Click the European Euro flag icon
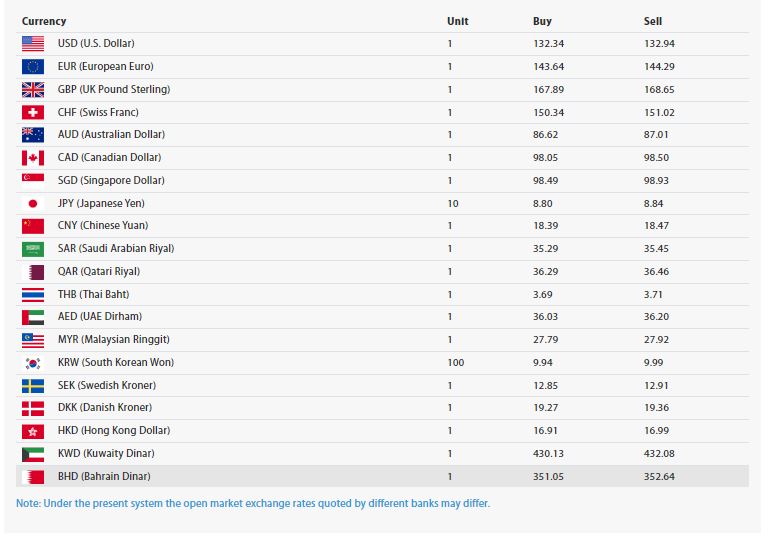This screenshot has height=536, width=768. point(33,66)
